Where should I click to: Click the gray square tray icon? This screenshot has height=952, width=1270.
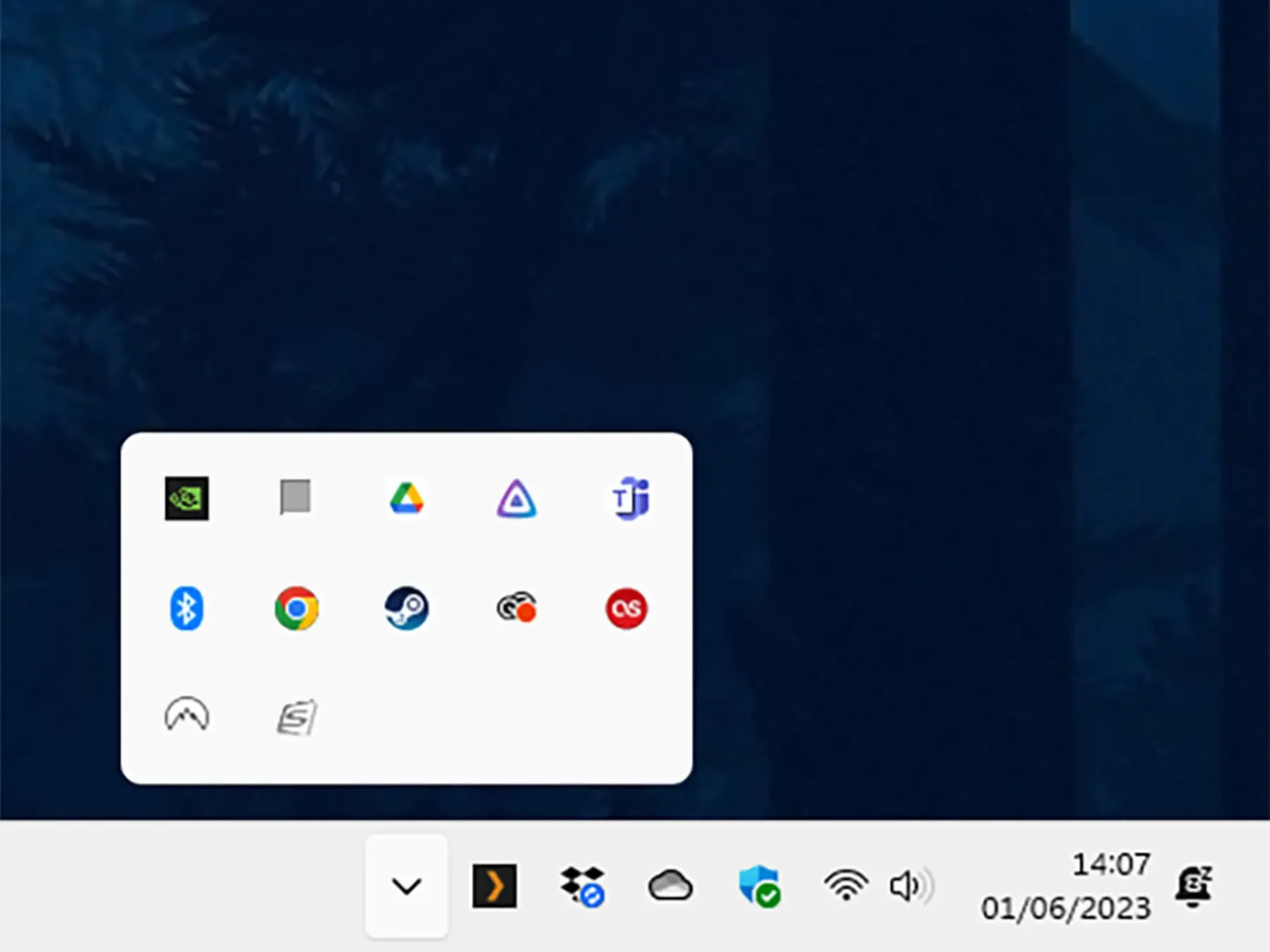pos(295,497)
